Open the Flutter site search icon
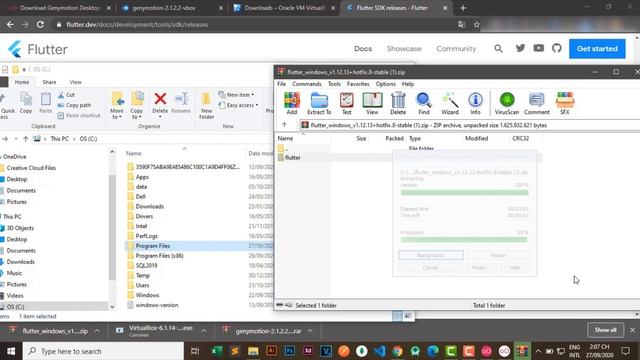640x360 pixels. (x=498, y=49)
